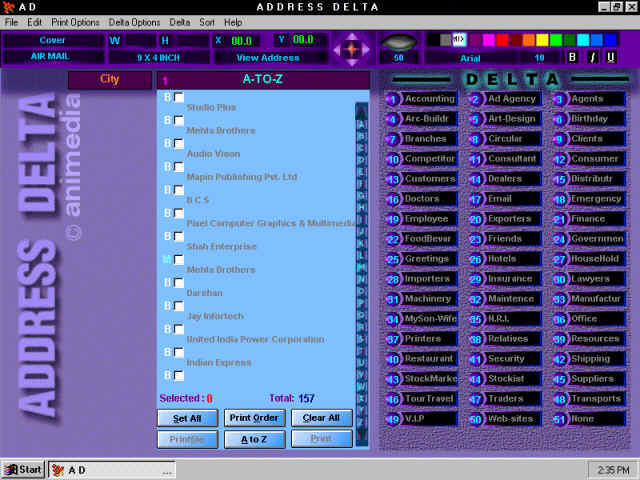Toggle the Underline U icon
Viewport: 640px width, 480px height.
[611, 57]
